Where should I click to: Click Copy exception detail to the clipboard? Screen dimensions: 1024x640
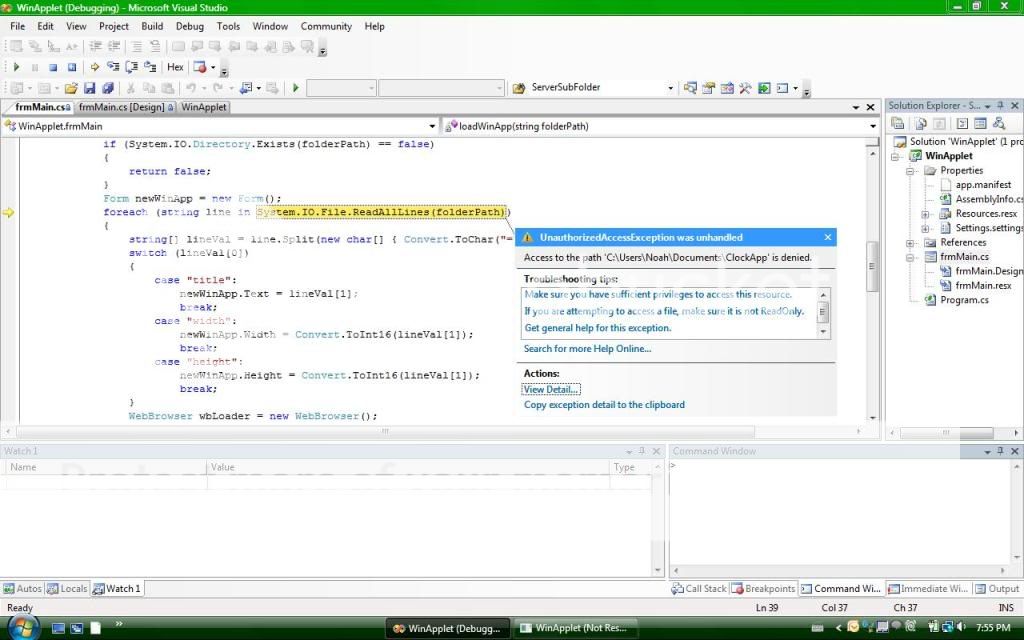coord(604,404)
